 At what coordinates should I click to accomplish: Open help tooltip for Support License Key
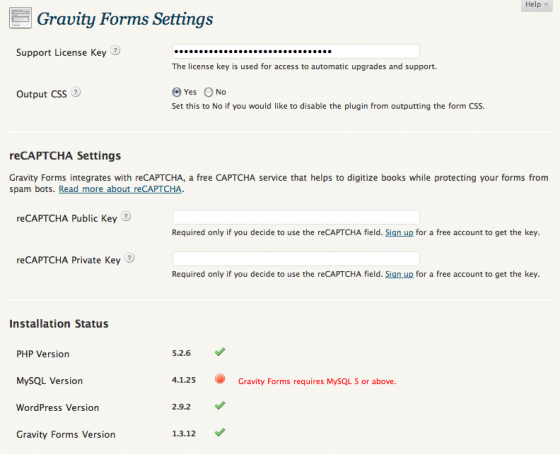[115, 51]
